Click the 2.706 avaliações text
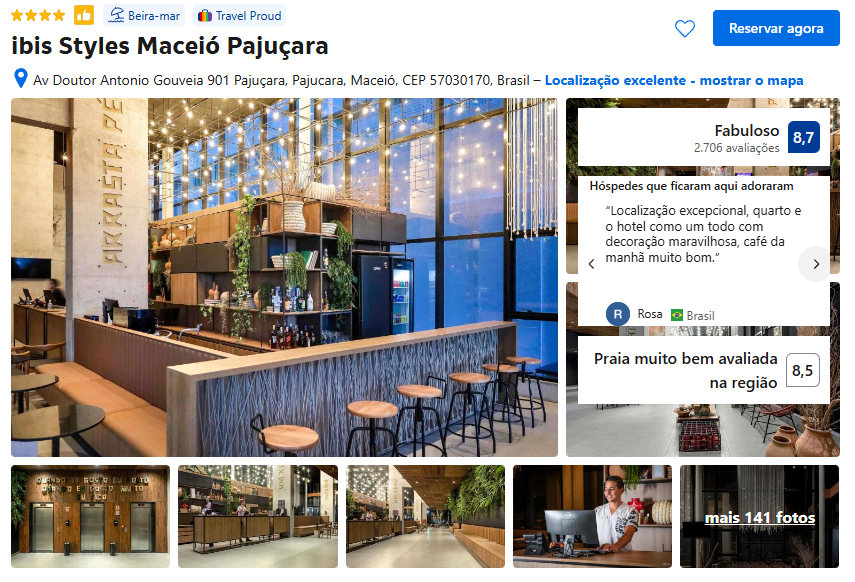 [x=737, y=148]
